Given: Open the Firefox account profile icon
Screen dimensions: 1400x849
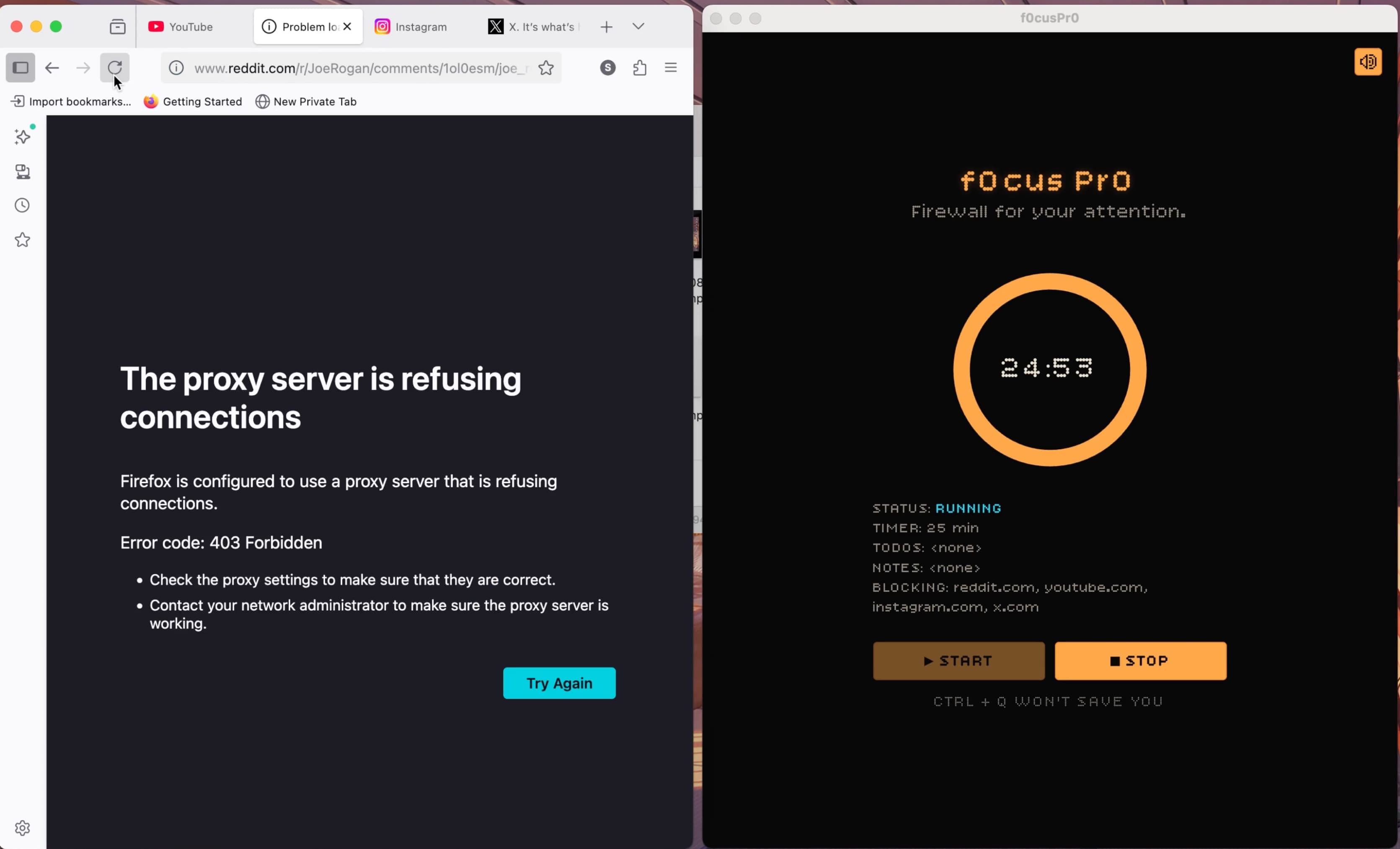Looking at the screenshot, I should click(x=607, y=67).
